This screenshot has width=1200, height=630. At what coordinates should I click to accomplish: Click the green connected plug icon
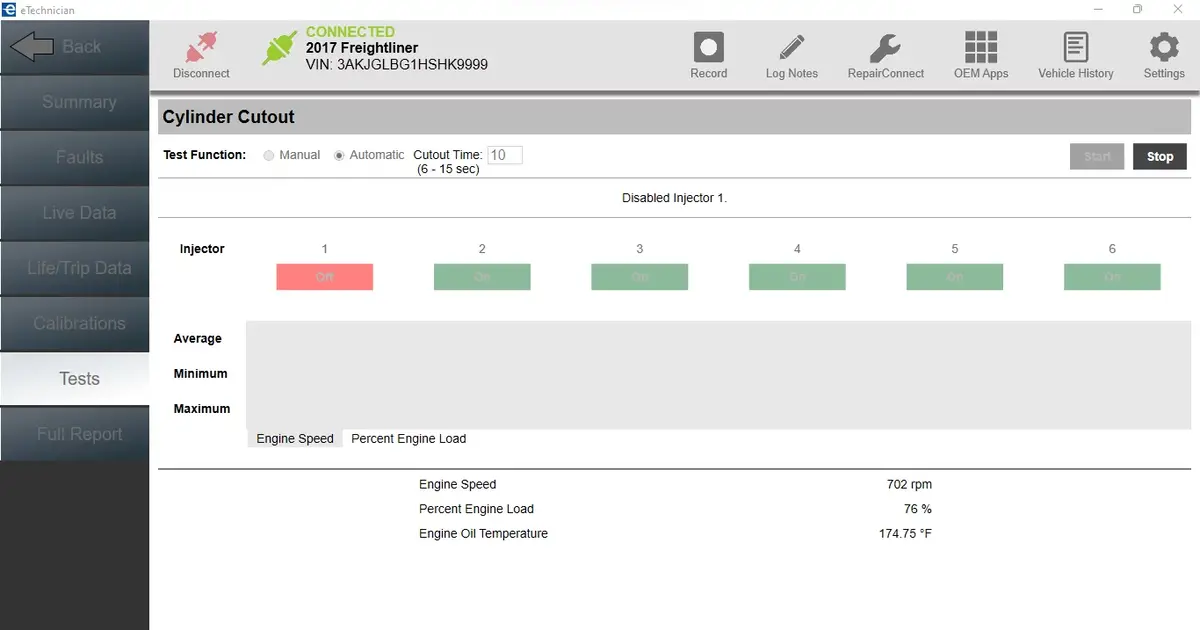(x=280, y=46)
